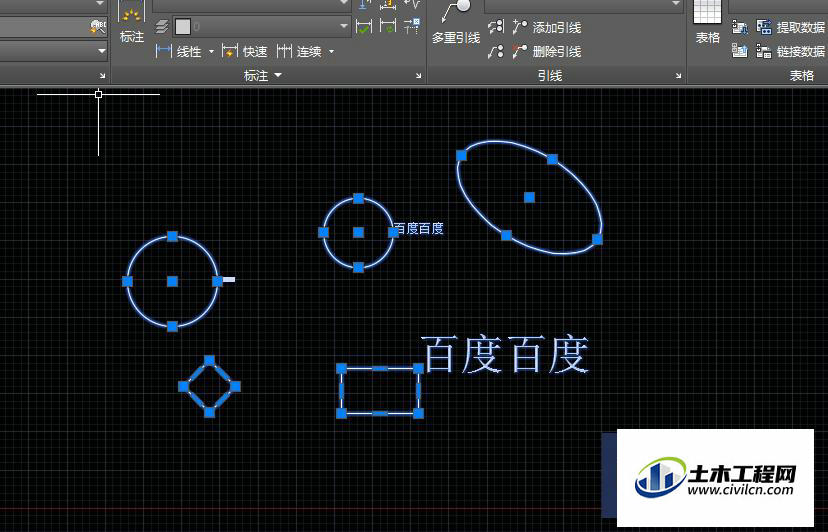Click the reassociate dimension icon

click(x=388, y=26)
